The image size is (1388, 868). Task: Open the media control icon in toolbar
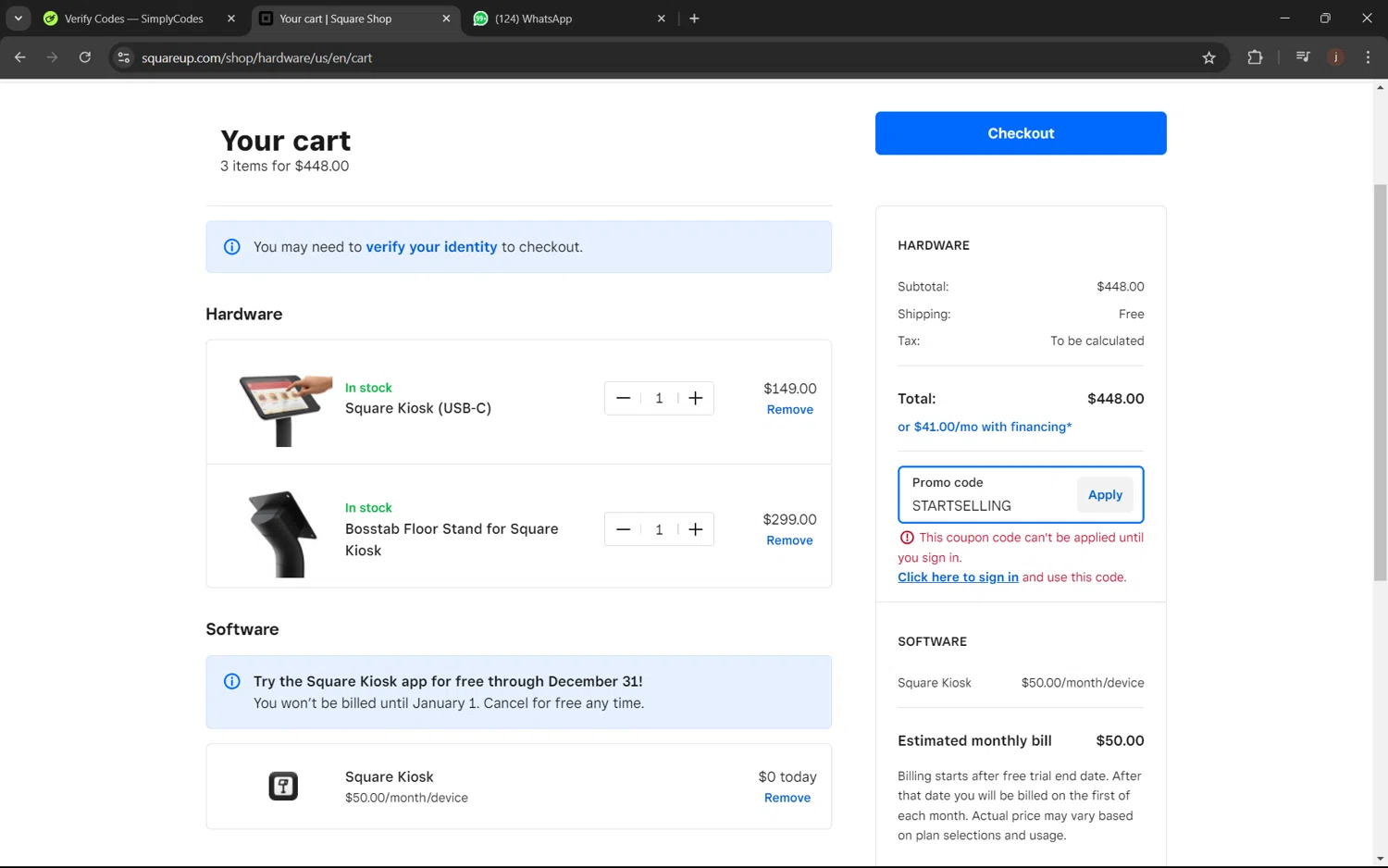point(1303,57)
